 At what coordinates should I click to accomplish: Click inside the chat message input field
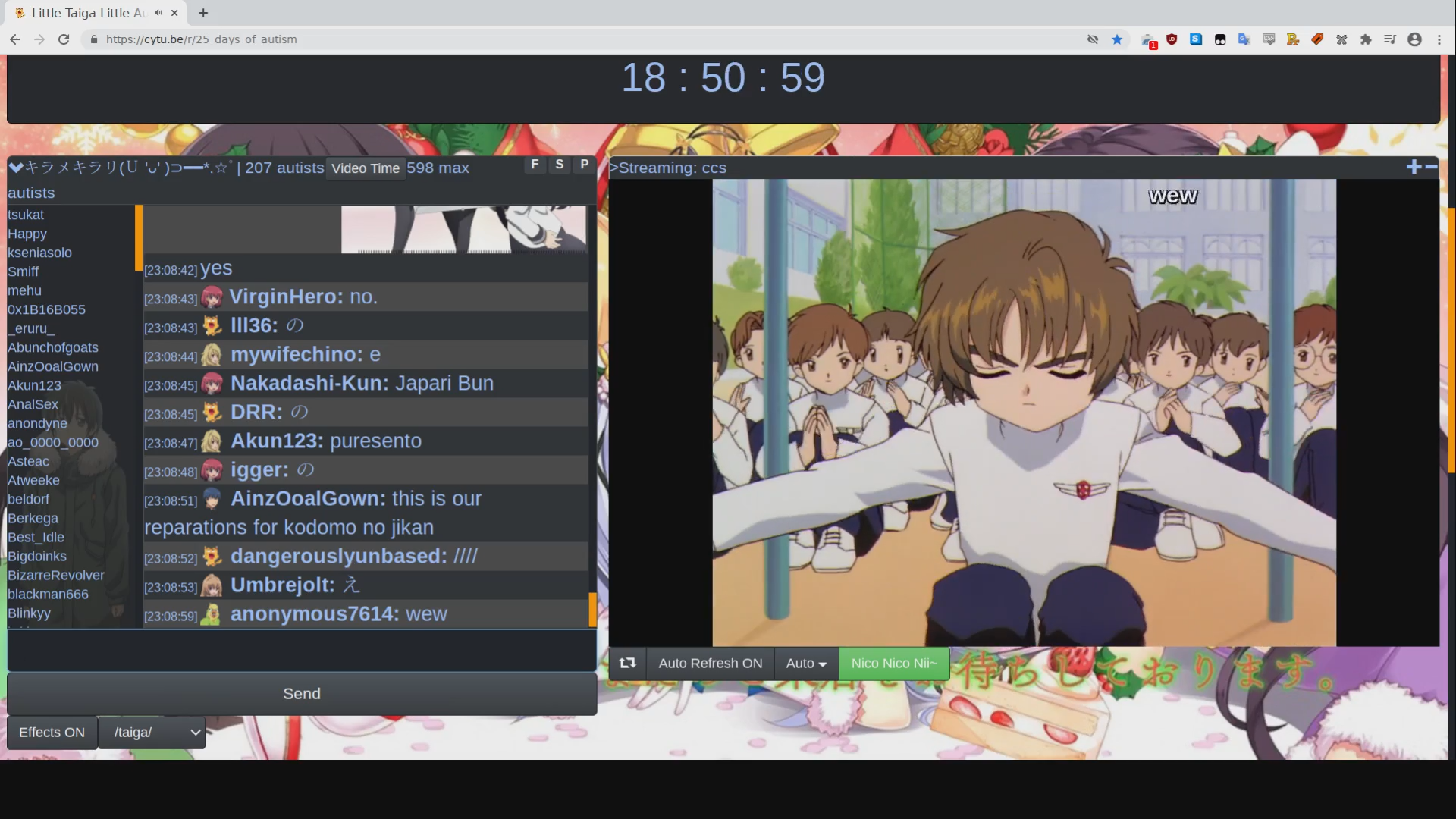click(x=300, y=650)
